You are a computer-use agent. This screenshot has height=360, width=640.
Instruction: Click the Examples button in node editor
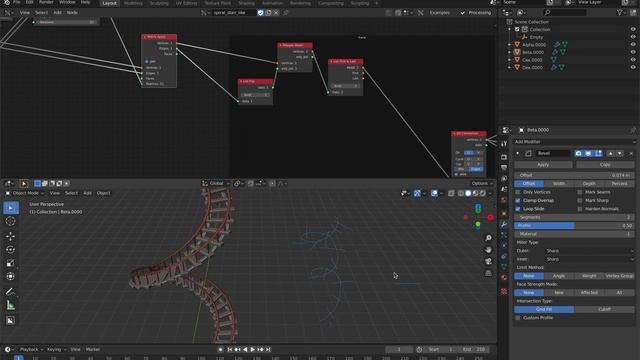[x=439, y=13]
